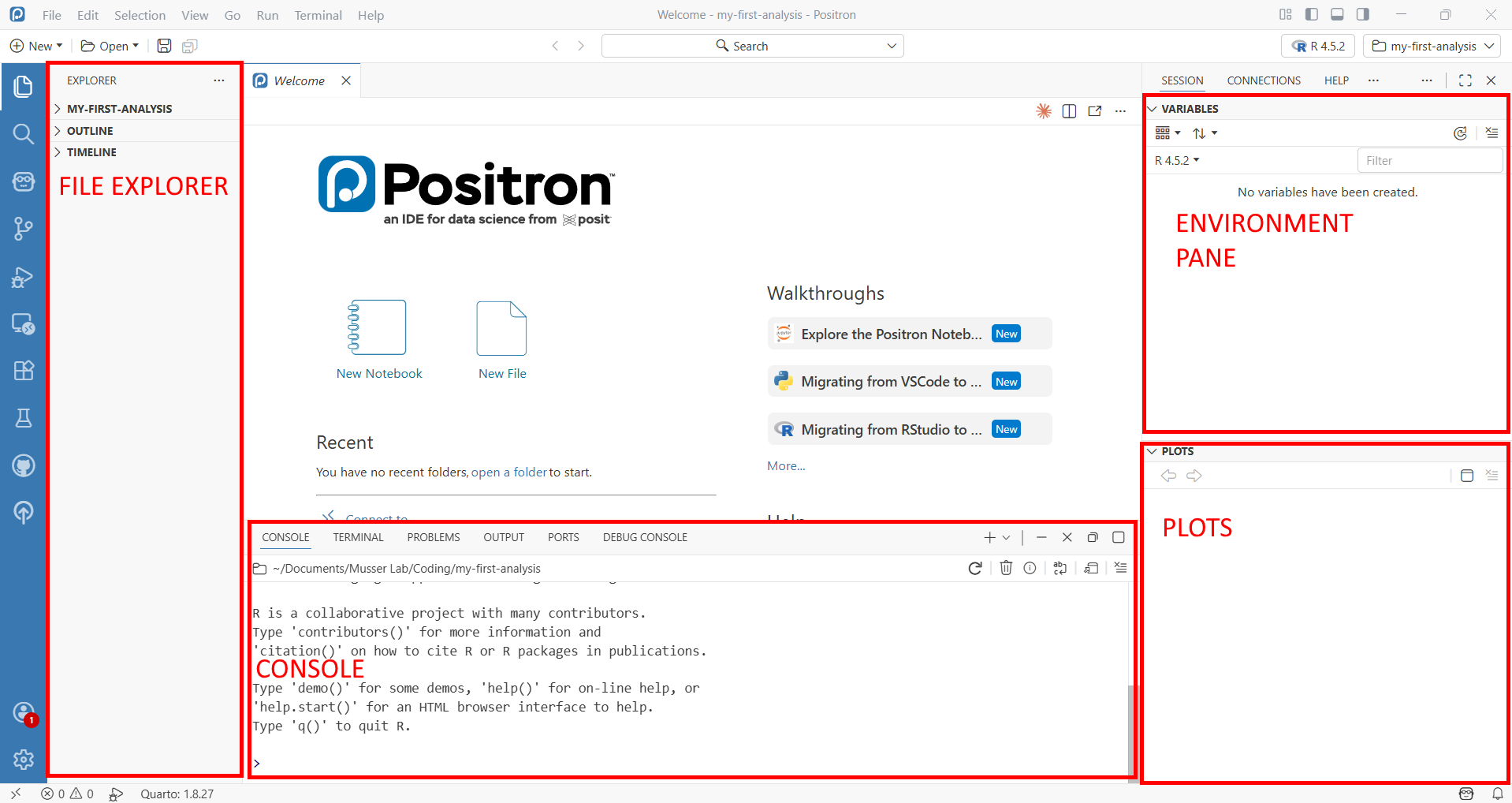This screenshot has height=803, width=1512.
Task: Toggle the bottom panel layout button
Action: 1337,14
